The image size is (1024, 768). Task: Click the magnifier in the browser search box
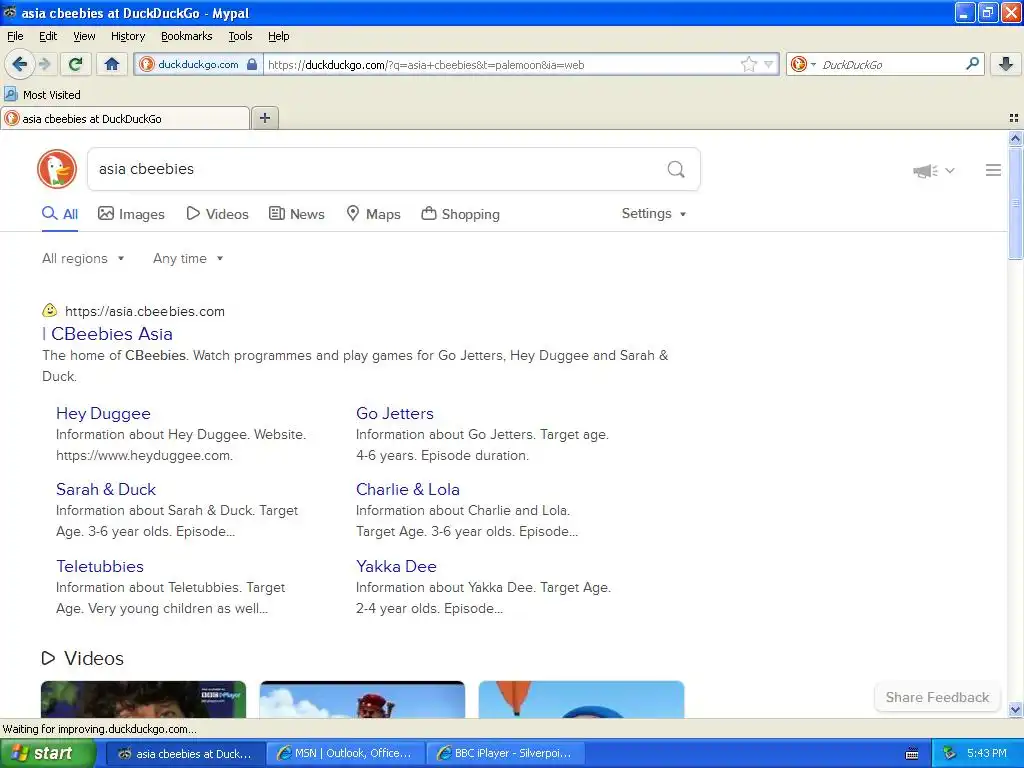point(972,64)
